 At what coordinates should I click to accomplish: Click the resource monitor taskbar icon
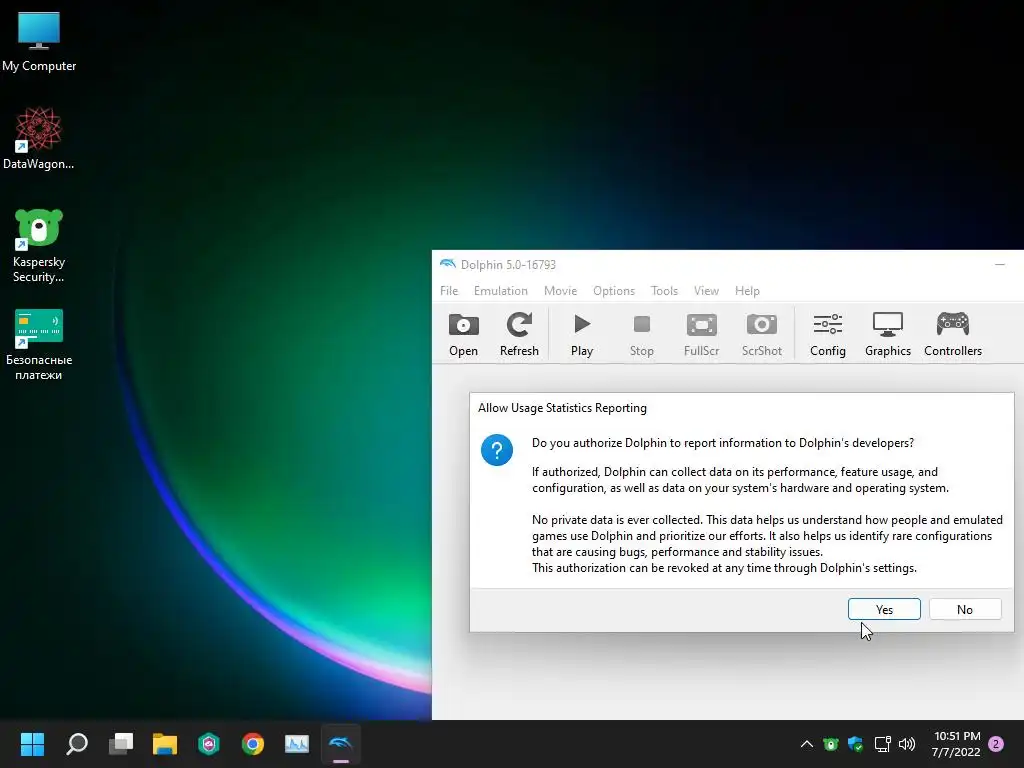(x=296, y=744)
